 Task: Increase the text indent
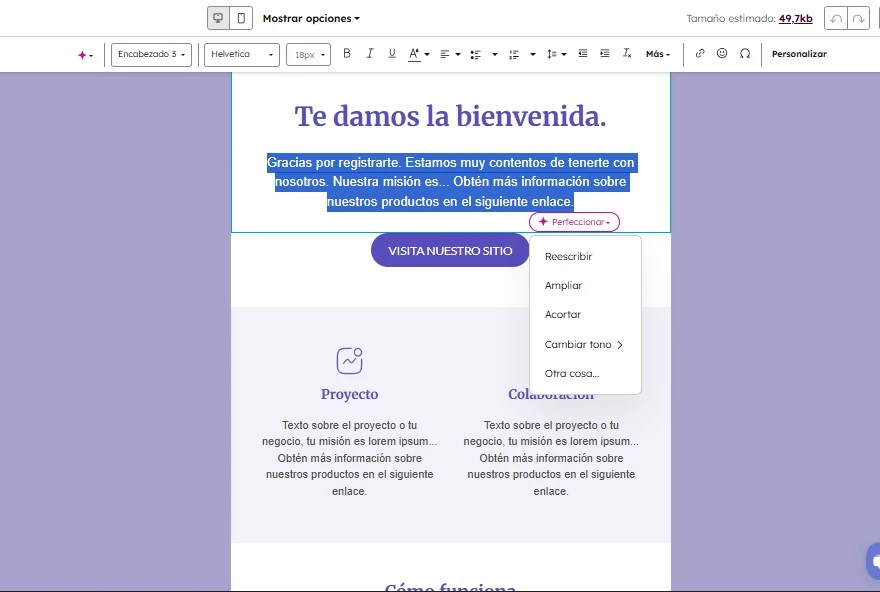tap(604, 54)
